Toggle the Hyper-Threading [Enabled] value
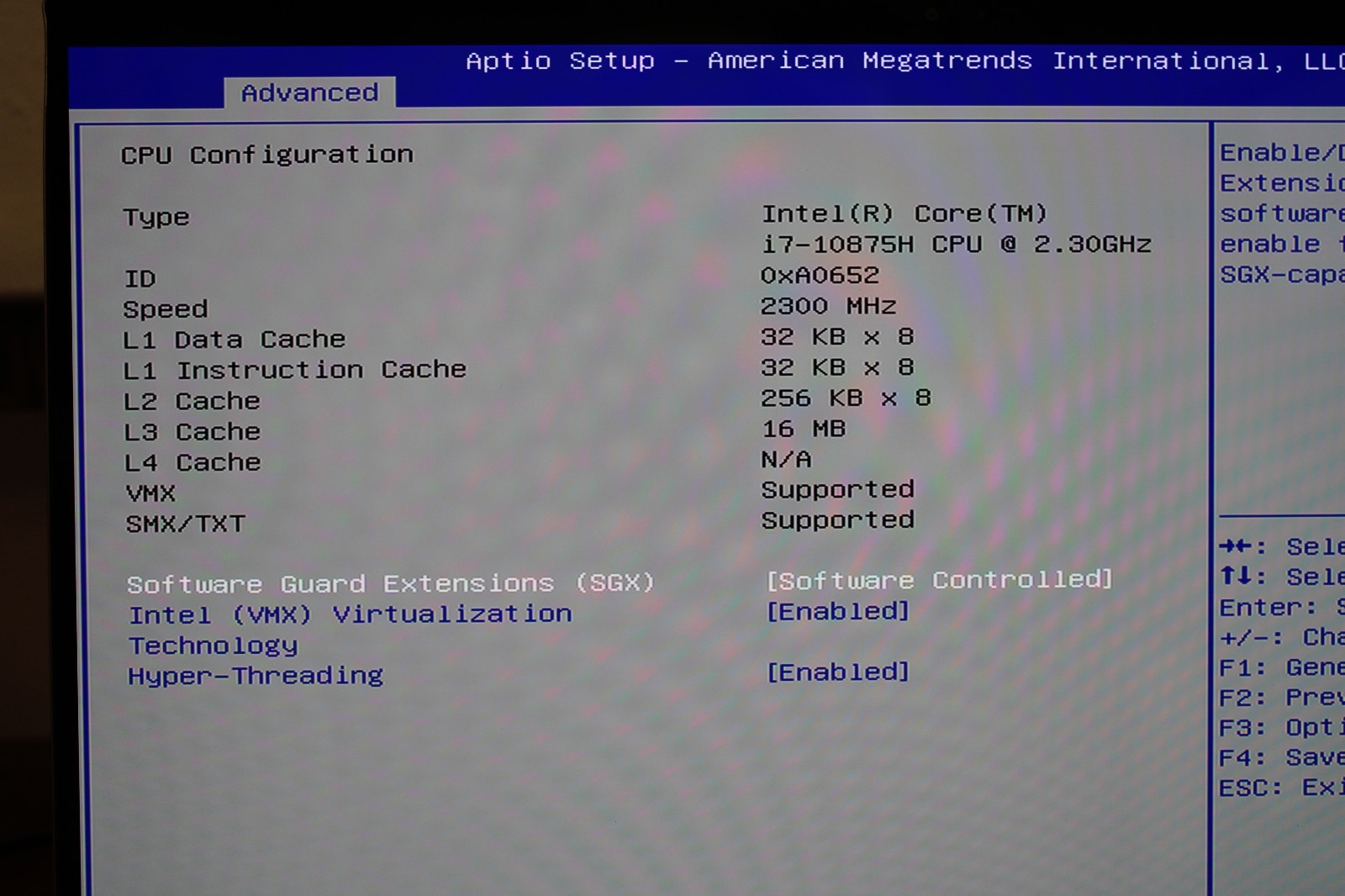Viewport: 1345px width, 896px height. coord(837,672)
